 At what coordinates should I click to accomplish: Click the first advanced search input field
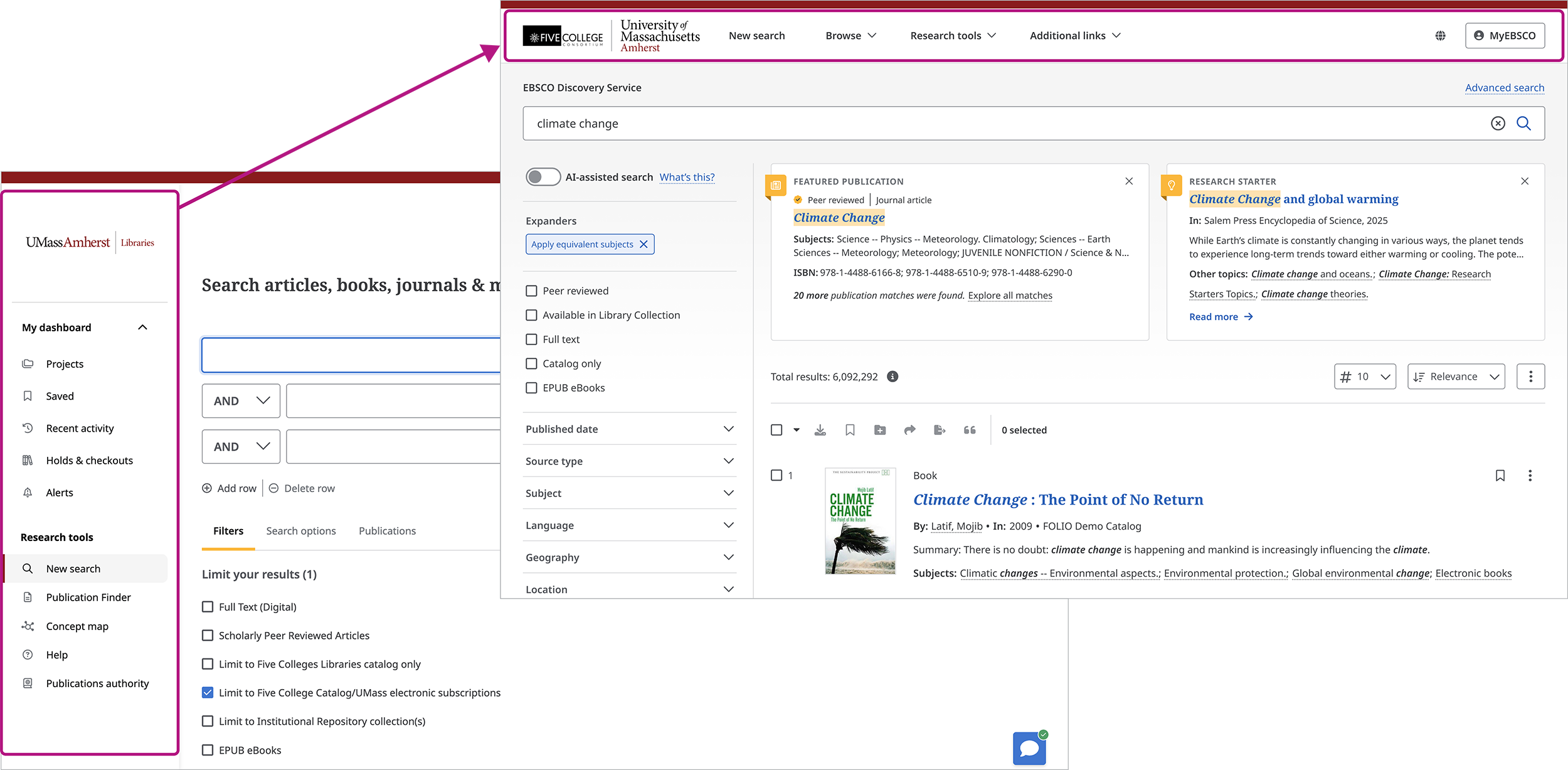pyautogui.click(x=351, y=355)
